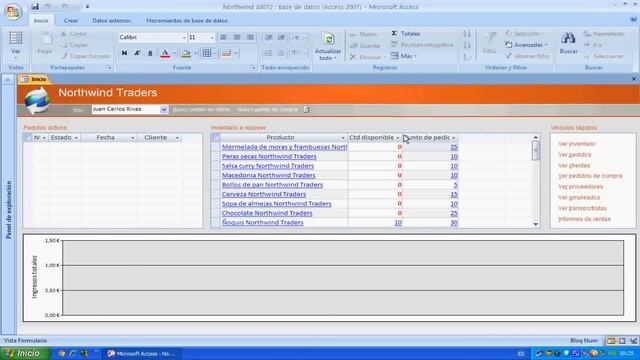Open the Estado column filter arrow
Image resolution: width=640 pixels, height=360 pixels.
[76, 138]
